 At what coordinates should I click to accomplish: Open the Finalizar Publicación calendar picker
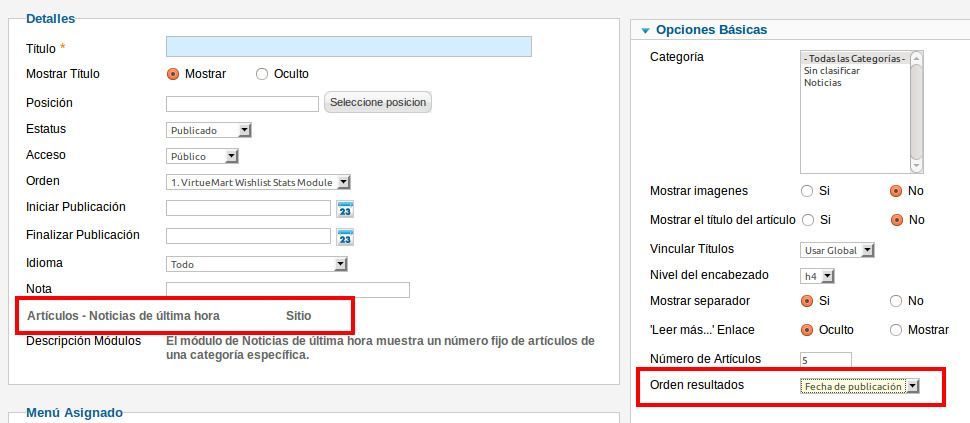click(x=345, y=237)
